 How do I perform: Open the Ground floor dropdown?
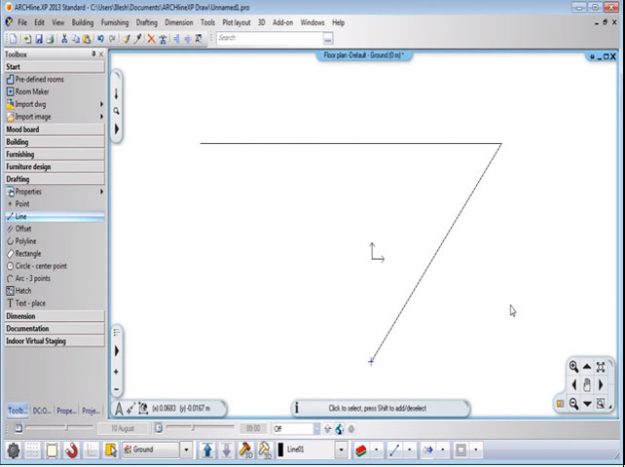[x=186, y=450]
